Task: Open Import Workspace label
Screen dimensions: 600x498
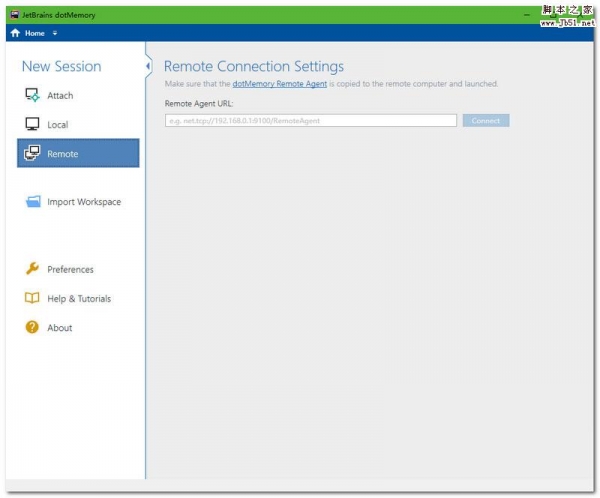Action: tap(84, 202)
